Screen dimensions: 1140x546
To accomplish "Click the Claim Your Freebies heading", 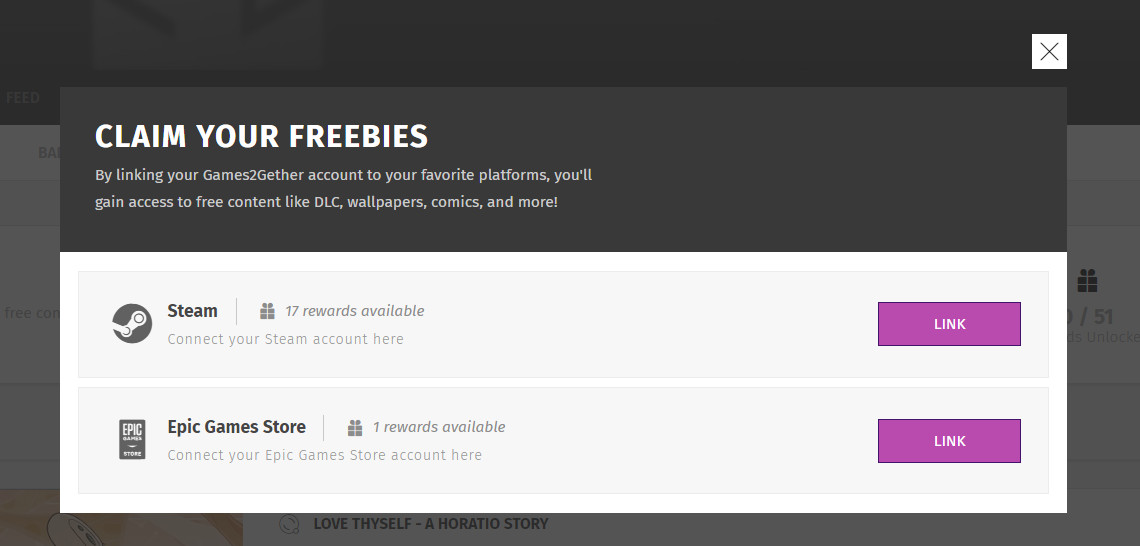I will 262,137.
